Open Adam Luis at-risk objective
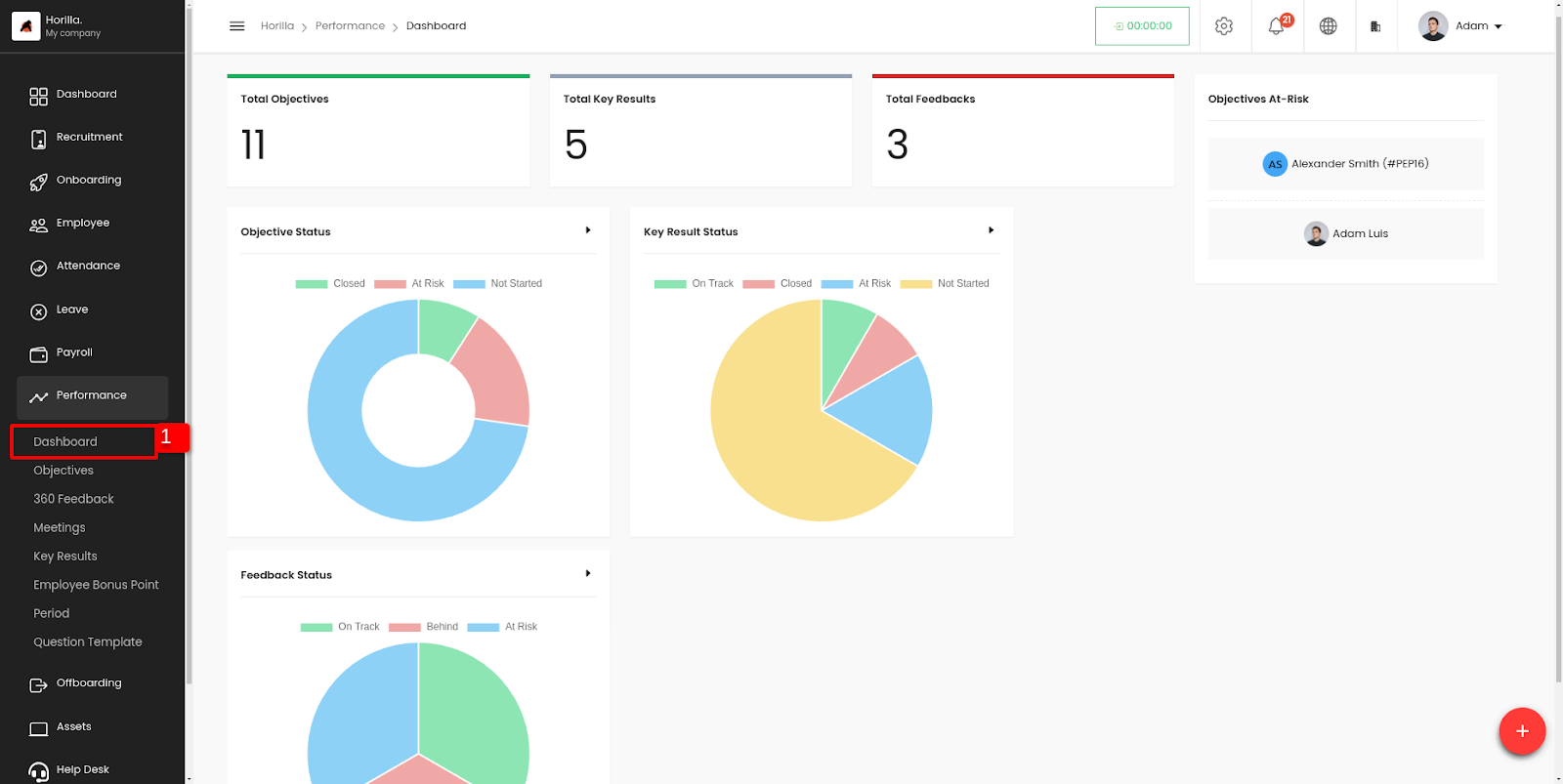Image resolution: width=1563 pixels, height=784 pixels. pyautogui.click(x=1346, y=234)
